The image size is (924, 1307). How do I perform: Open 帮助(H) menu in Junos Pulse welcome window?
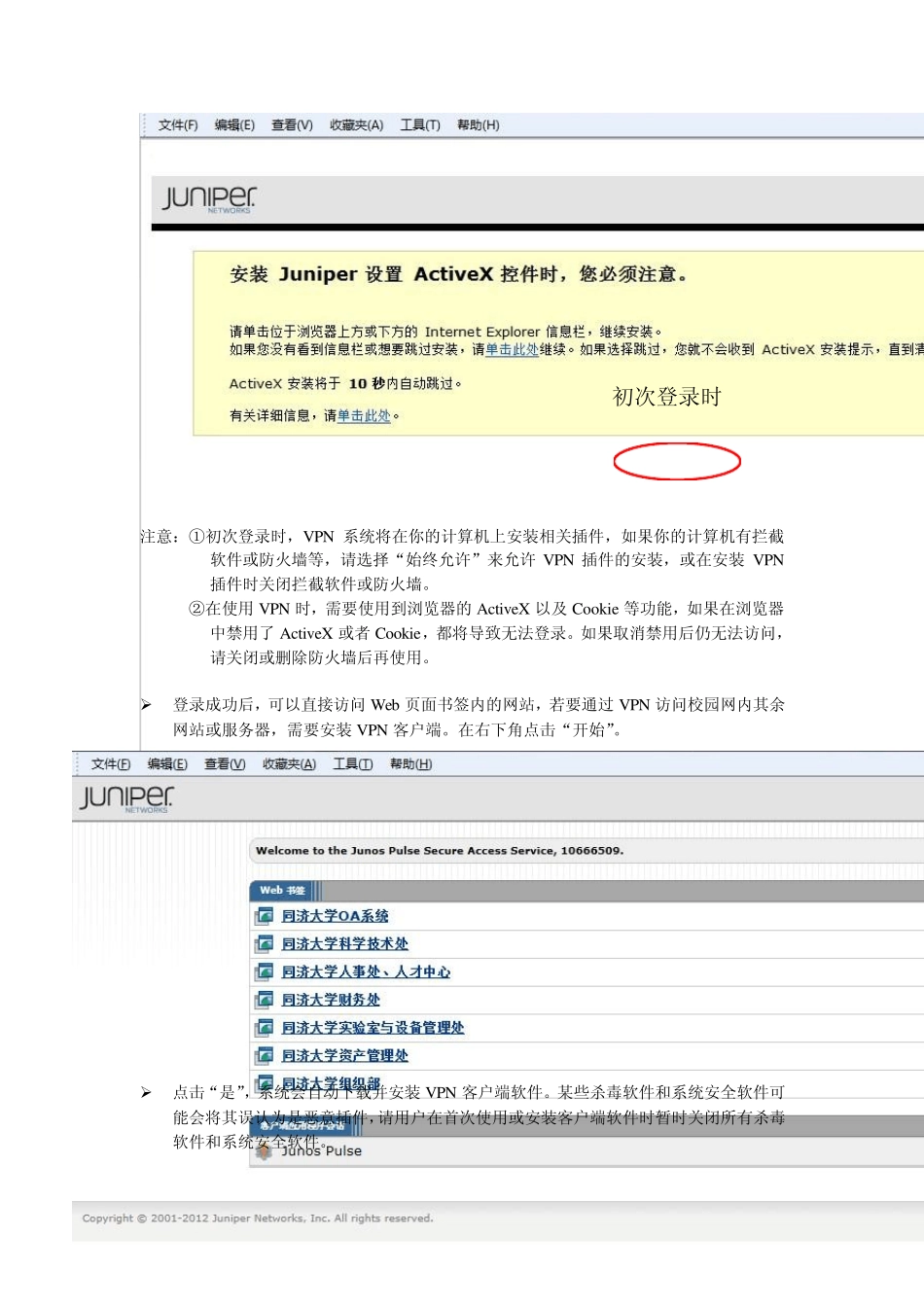coord(410,764)
